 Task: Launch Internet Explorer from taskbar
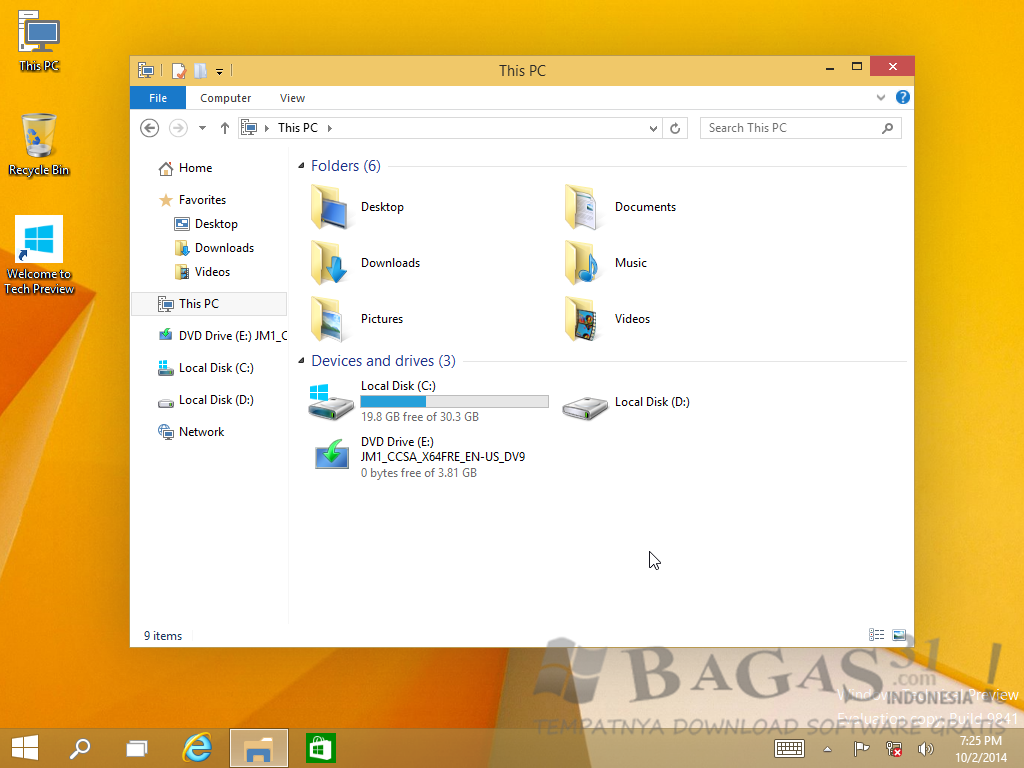tap(197, 748)
